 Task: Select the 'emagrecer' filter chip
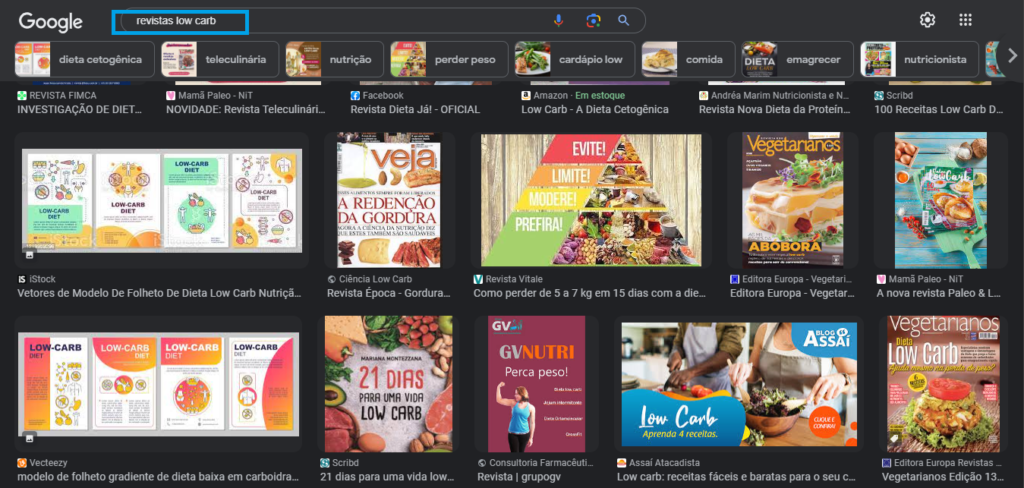pyautogui.click(x=797, y=59)
